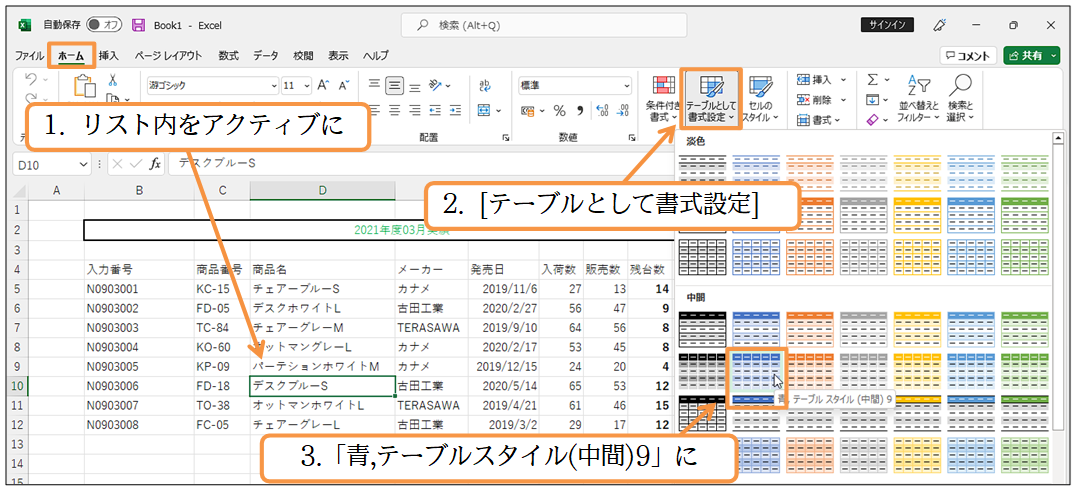This screenshot has height=491, width=1078.
Task: Apply Percent Style with % icon
Action: [x=560, y=110]
